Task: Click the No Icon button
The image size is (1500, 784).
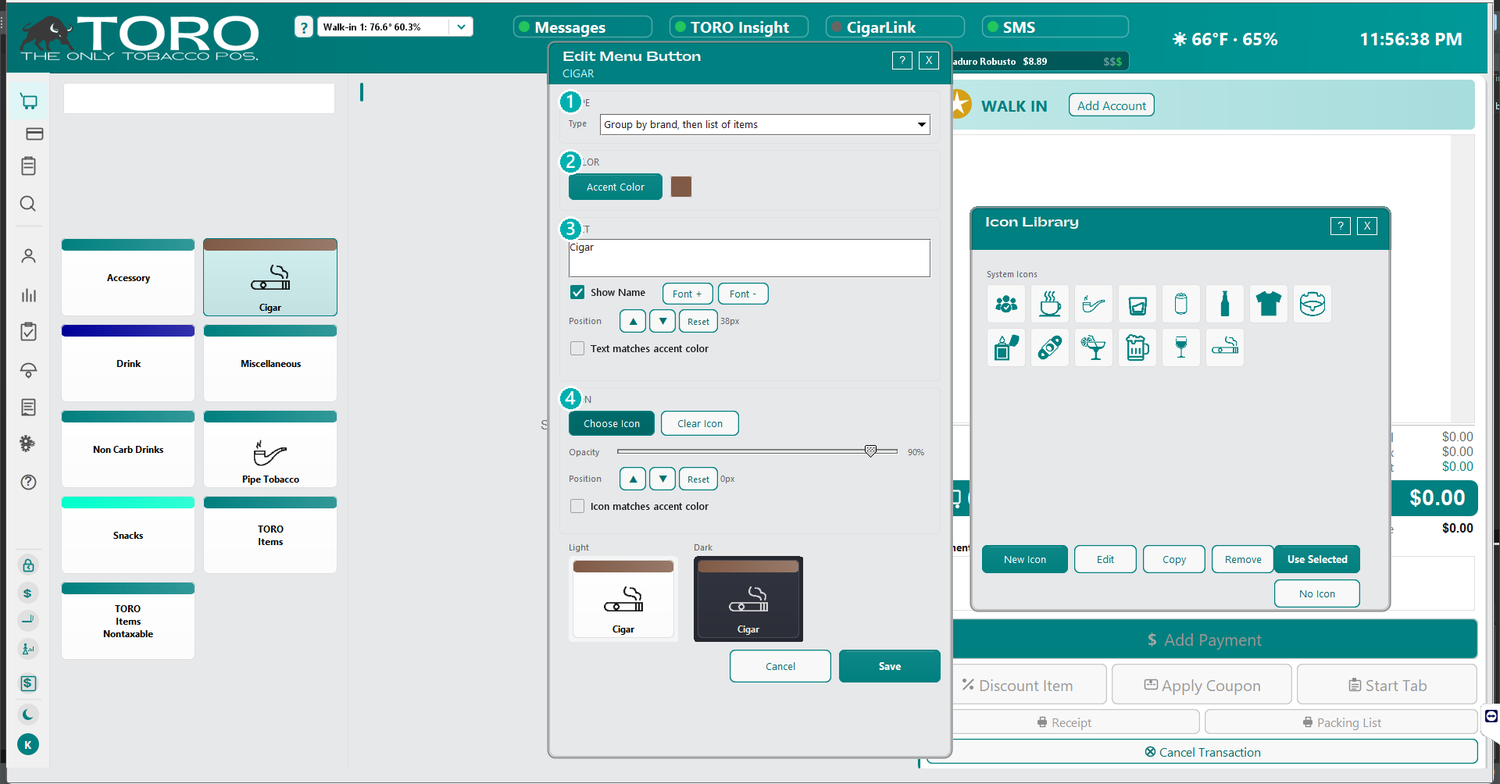Action: click(x=1317, y=593)
